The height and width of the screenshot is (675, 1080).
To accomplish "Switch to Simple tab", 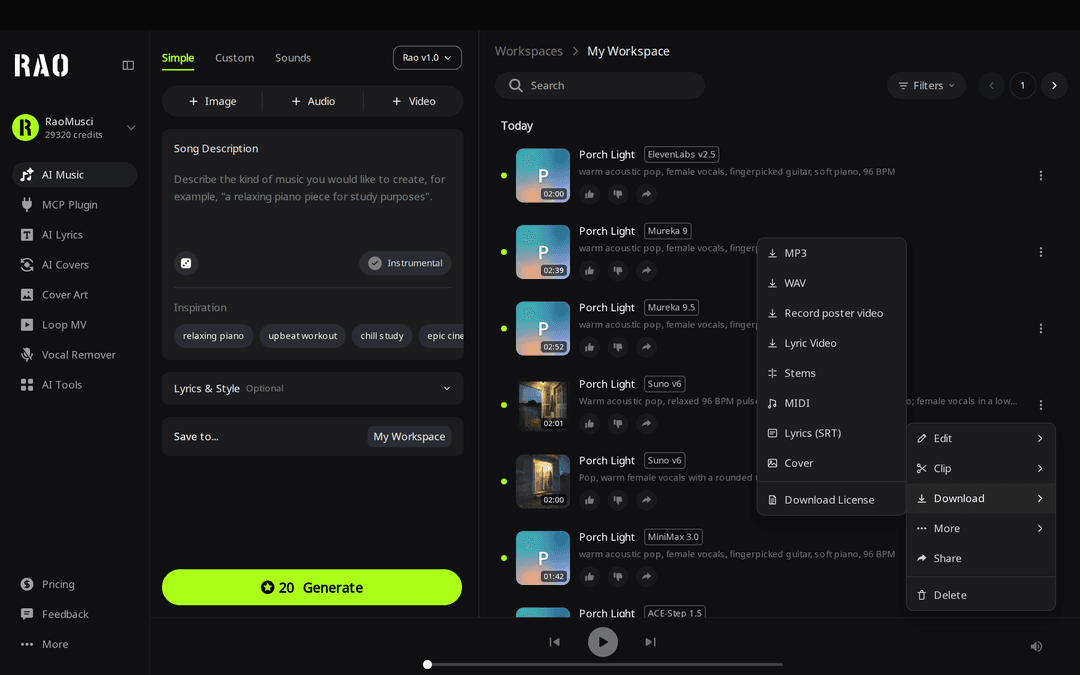I will (178, 59).
